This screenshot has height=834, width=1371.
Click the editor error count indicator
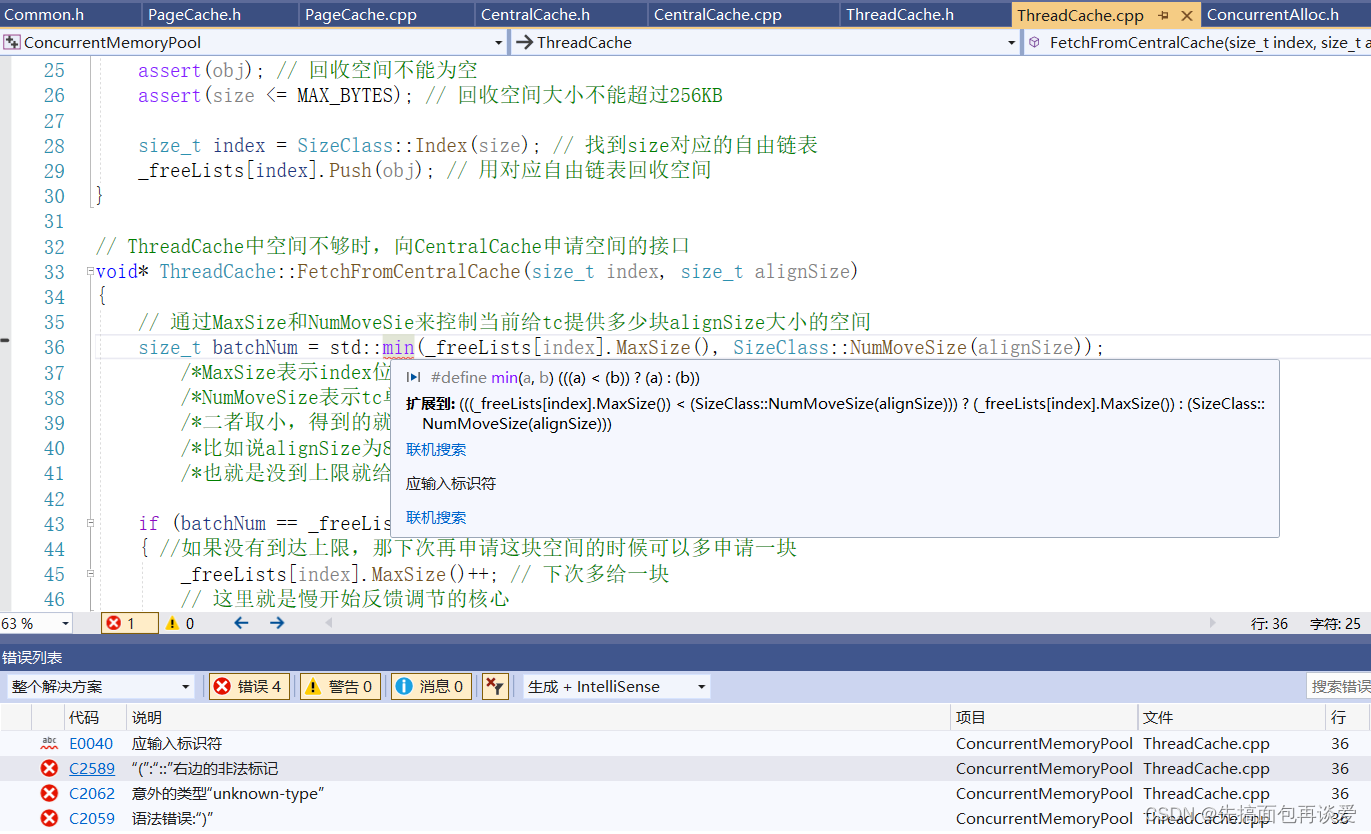click(129, 623)
